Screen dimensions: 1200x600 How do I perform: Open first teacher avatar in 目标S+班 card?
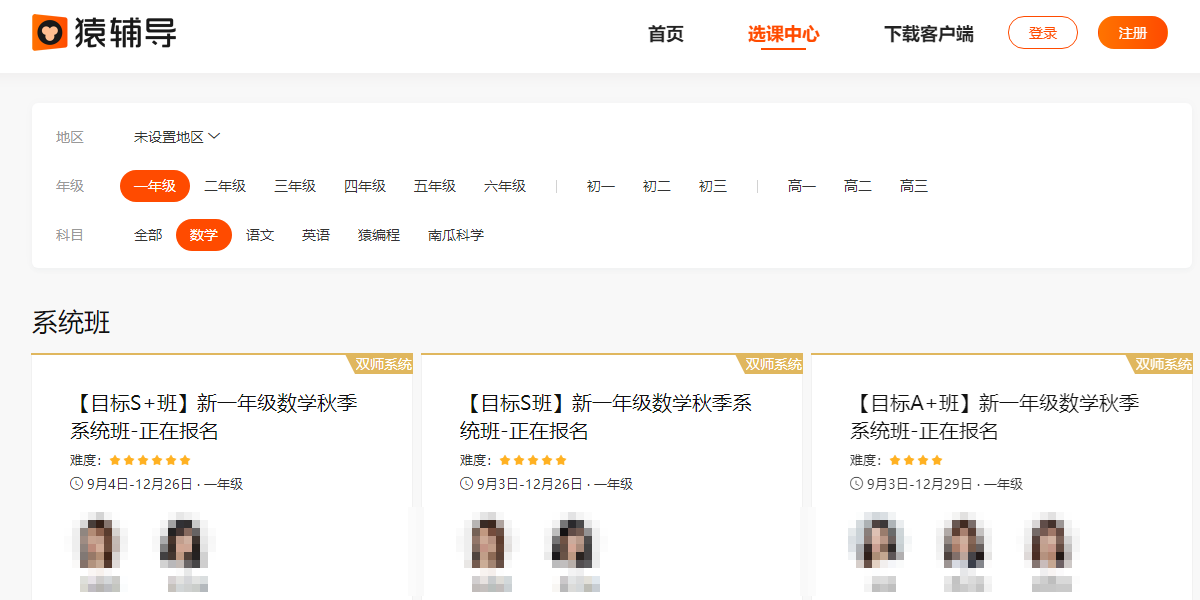99,543
